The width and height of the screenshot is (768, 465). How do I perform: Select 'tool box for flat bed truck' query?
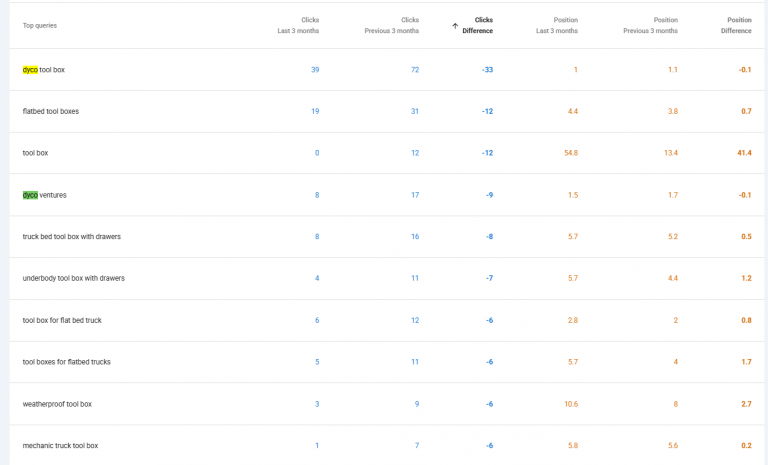[62, 320]
